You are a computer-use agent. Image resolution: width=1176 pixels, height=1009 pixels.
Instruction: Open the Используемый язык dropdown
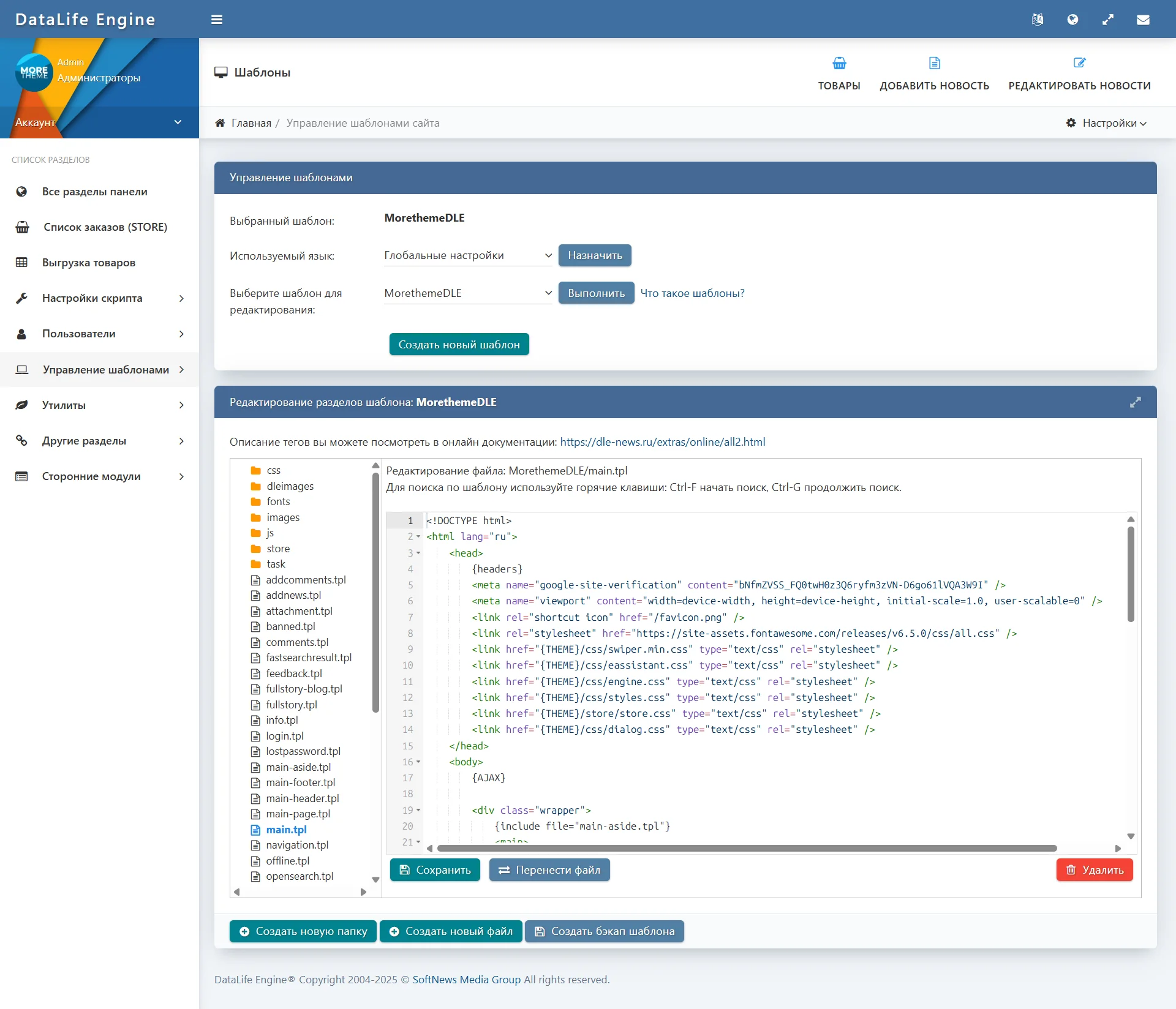pyautogui.click(x=468, y=255)
